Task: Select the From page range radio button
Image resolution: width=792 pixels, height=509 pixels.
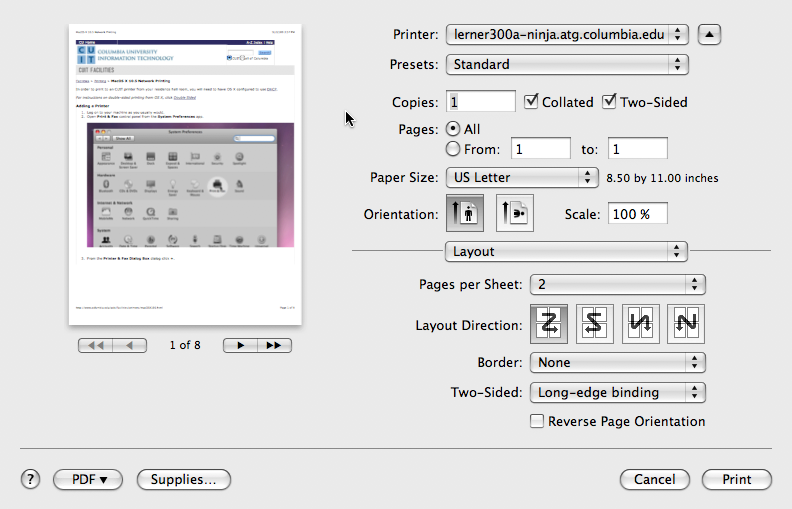Action: click(453, 149)
